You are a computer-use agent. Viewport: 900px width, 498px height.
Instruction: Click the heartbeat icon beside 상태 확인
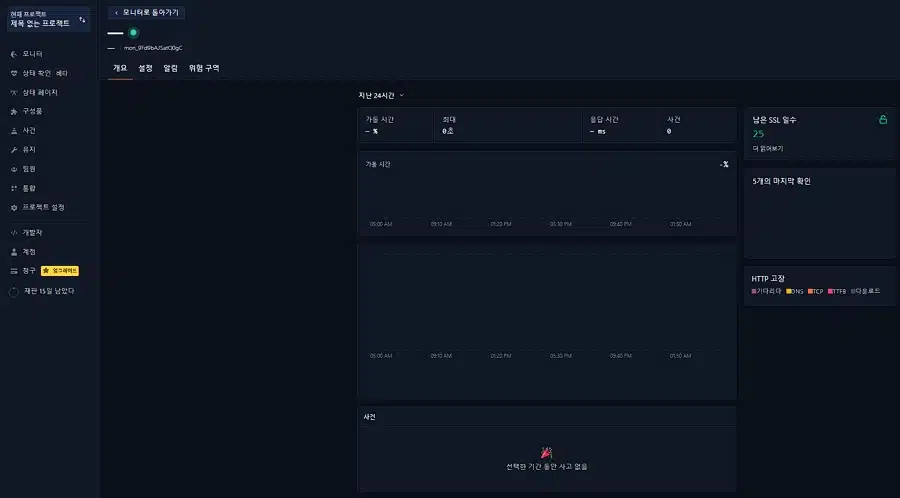pos(14,73)
